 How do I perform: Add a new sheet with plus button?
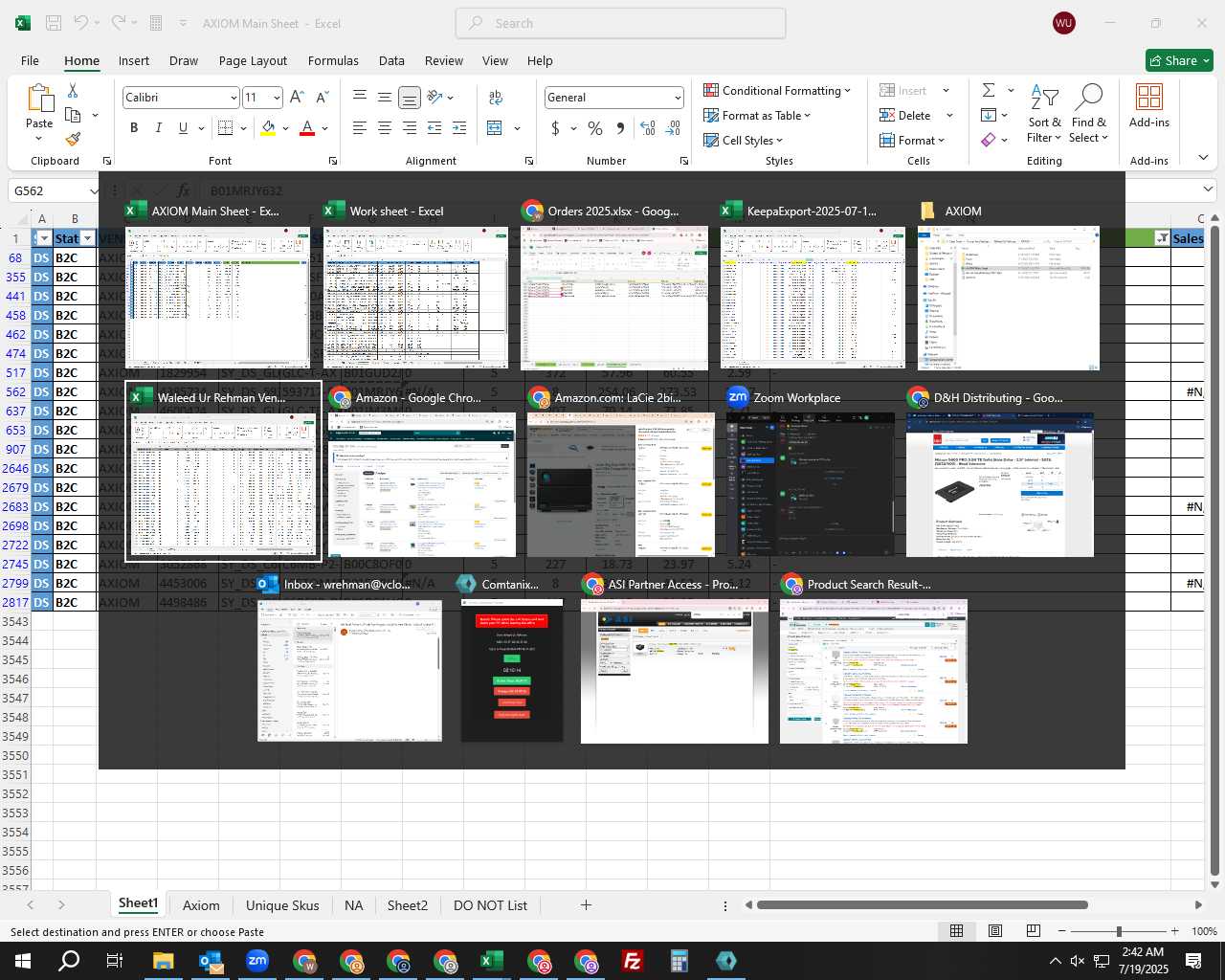[x=586, y=905]
